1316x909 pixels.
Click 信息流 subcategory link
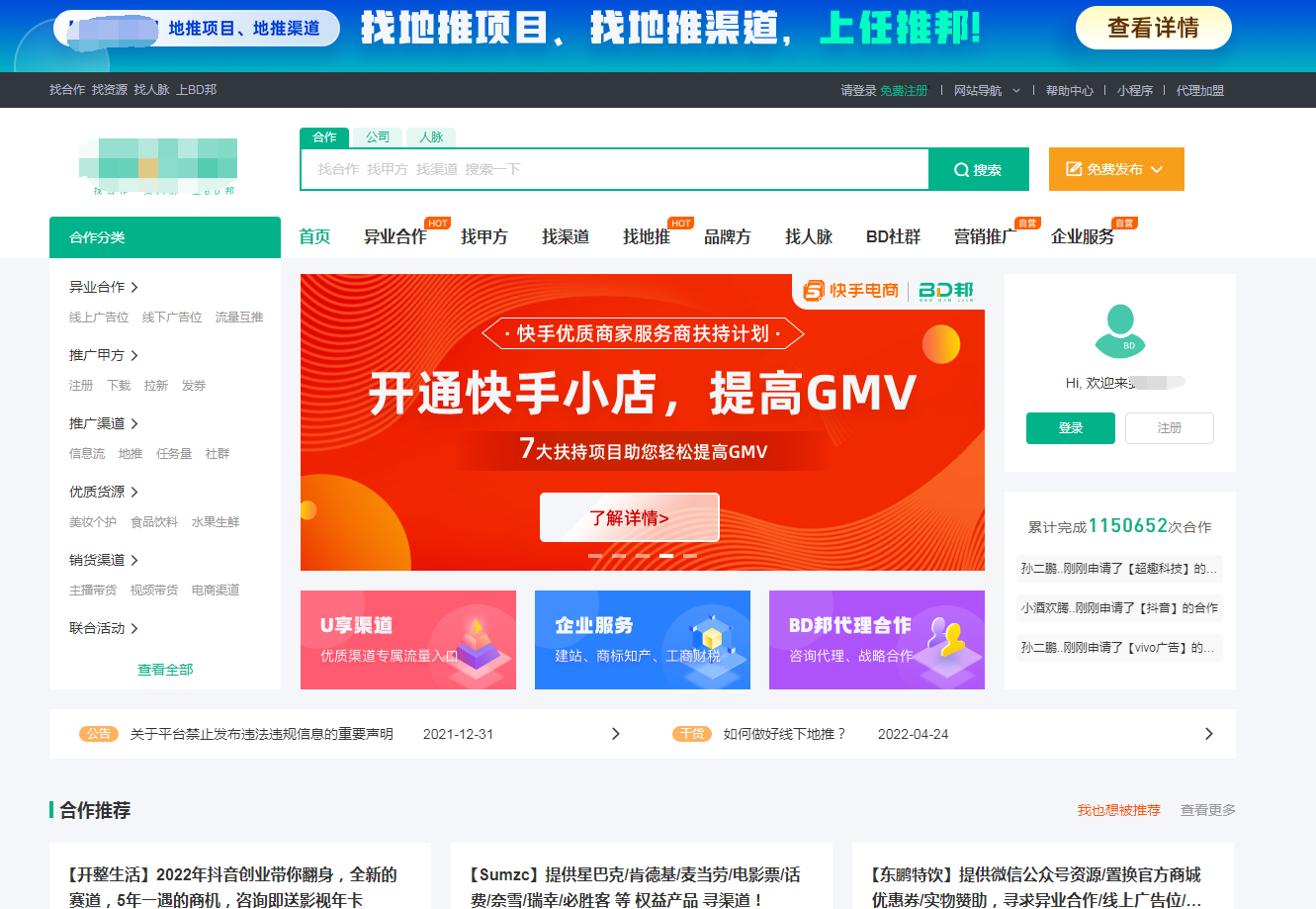pos(87,454)
